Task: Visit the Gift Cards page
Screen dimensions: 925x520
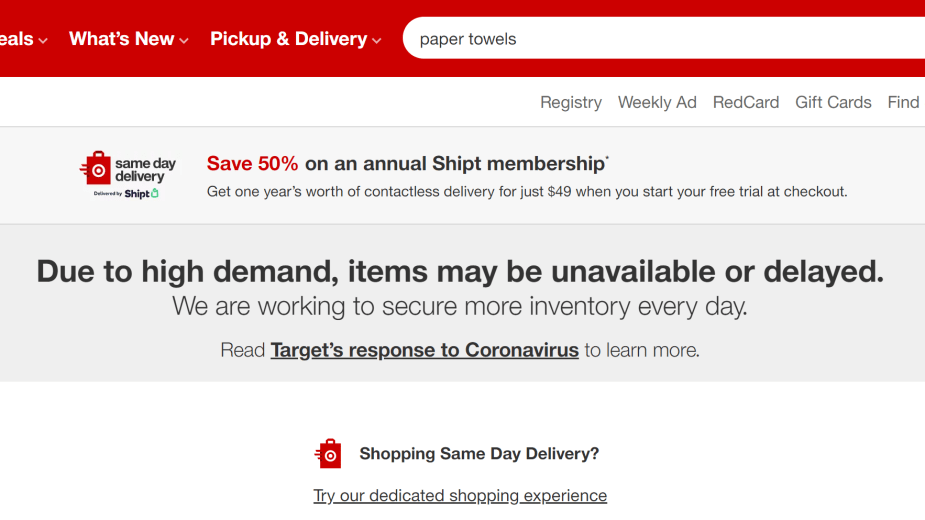Action: tap(833, 102)
